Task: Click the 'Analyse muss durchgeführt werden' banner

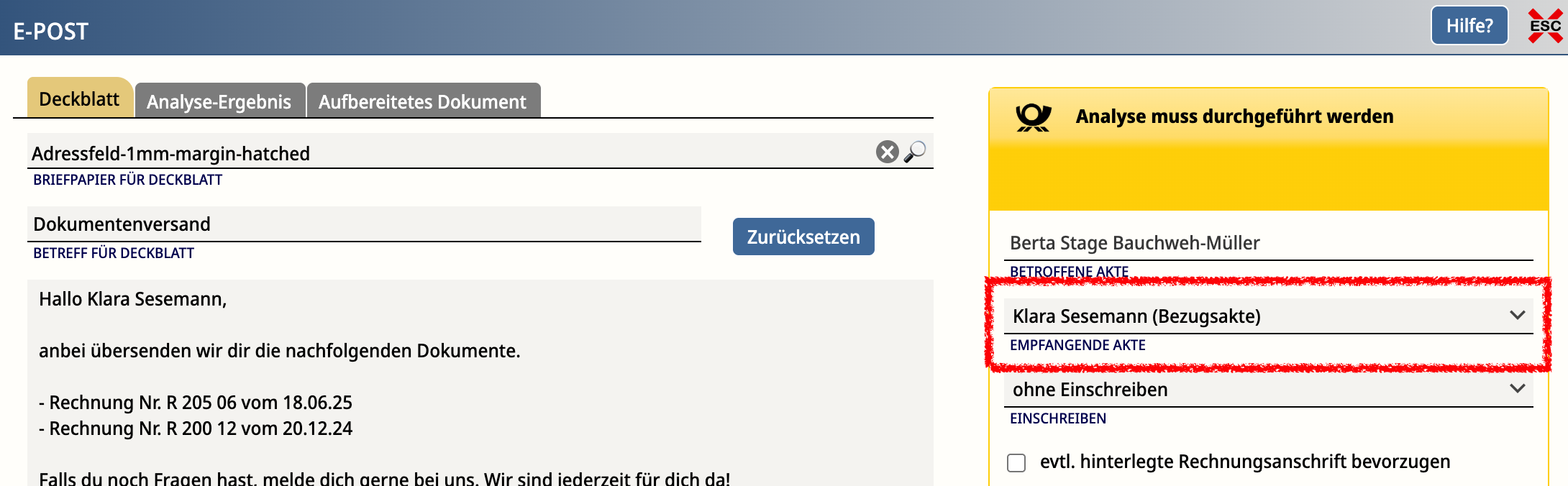Action: [x=1234, y=116]
